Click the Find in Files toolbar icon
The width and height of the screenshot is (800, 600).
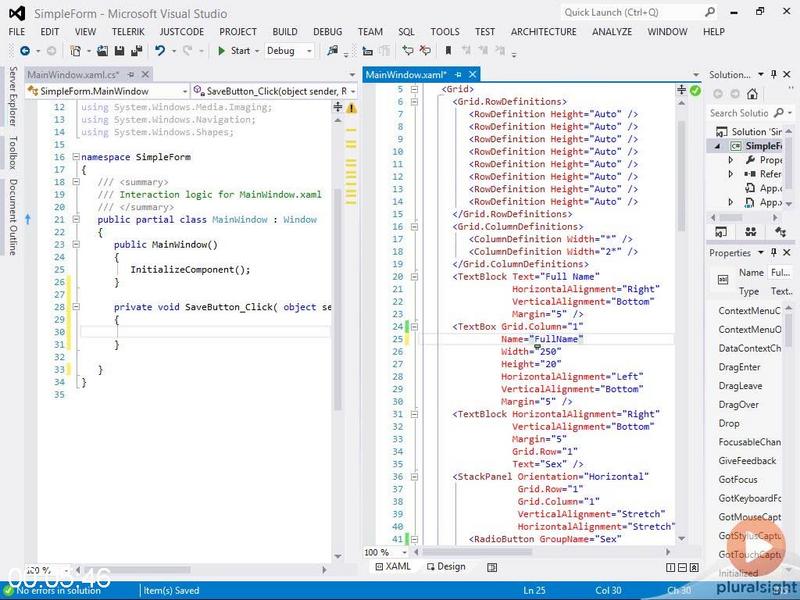[x=333, y=51]
